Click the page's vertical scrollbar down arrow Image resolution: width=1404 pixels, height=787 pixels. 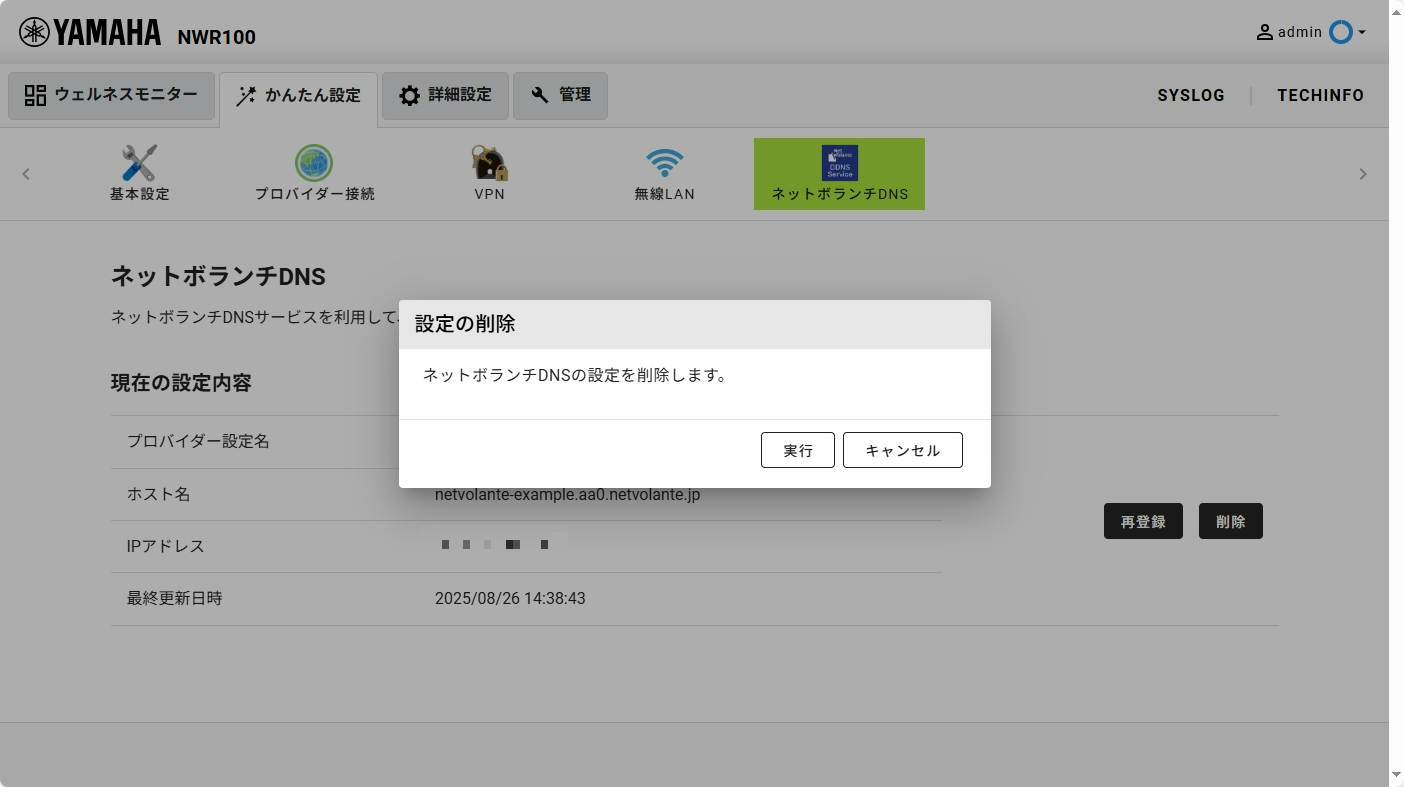pos(1396,775)
